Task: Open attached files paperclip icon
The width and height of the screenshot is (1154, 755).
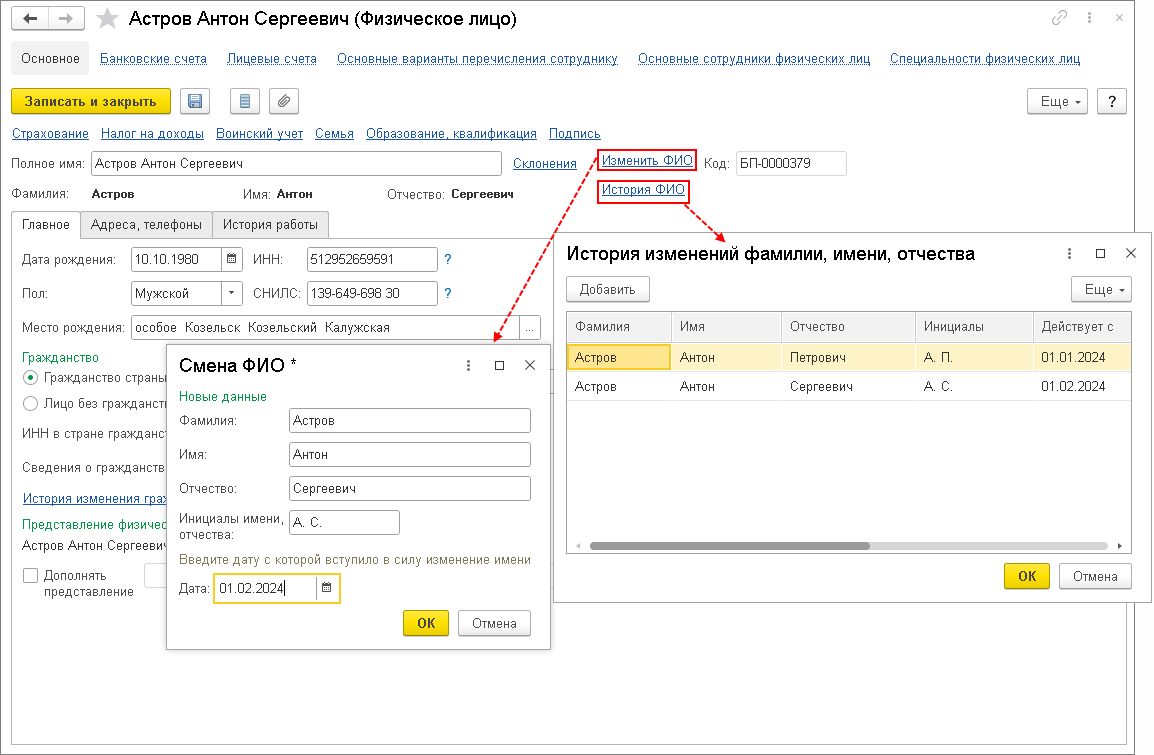Action: tap(284, 102)
